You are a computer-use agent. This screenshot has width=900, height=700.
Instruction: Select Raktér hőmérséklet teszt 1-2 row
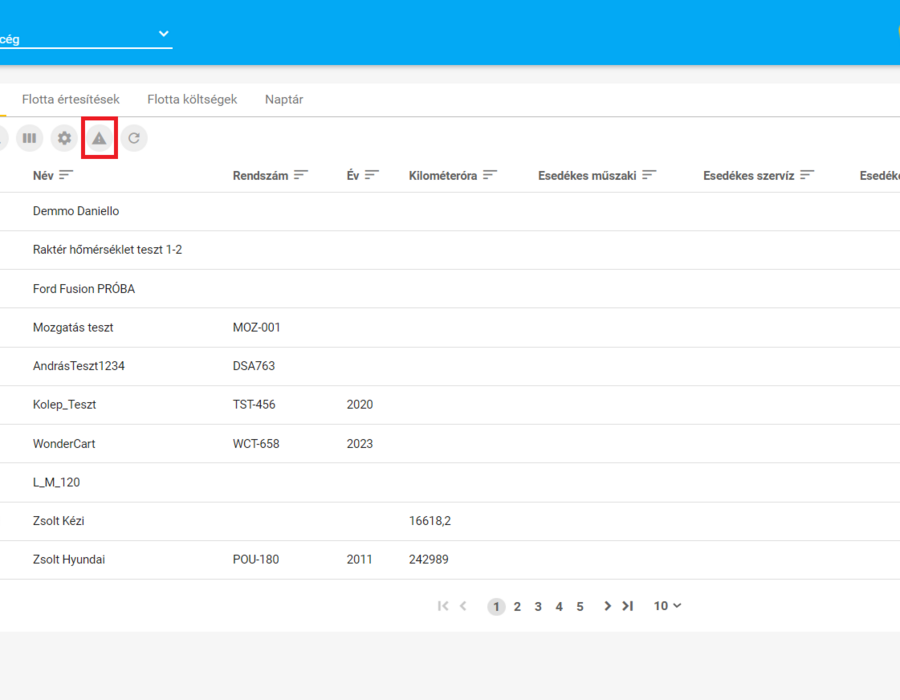pos(450,250)
